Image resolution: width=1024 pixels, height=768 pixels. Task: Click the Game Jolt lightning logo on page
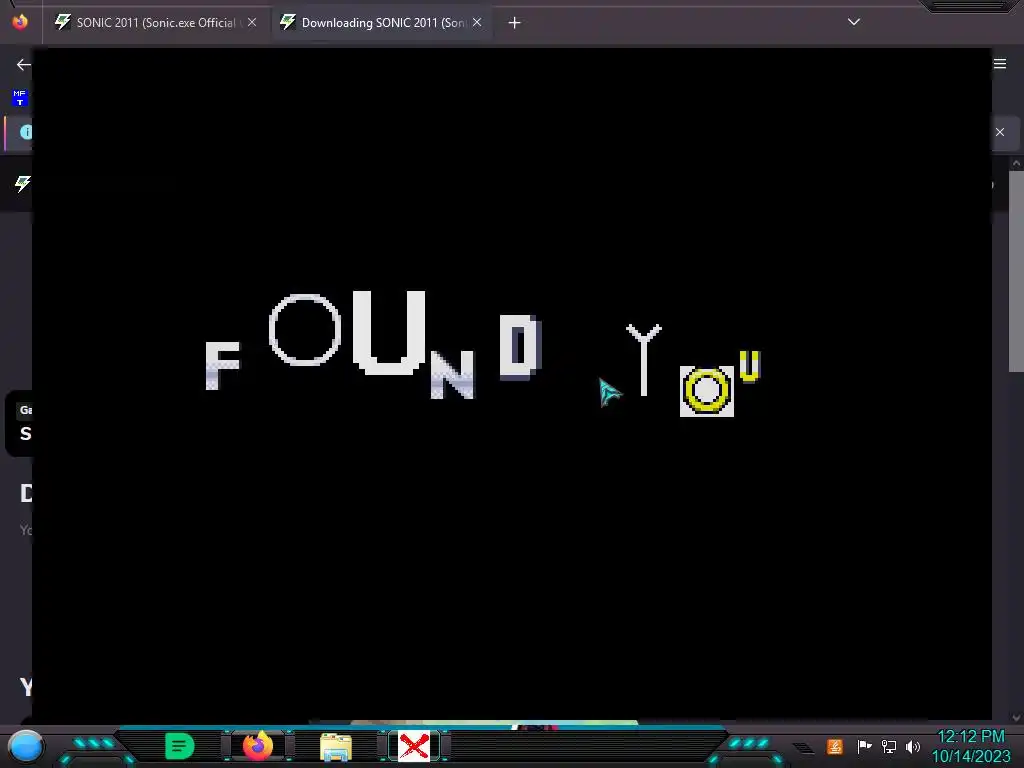(x=23, y=184)
